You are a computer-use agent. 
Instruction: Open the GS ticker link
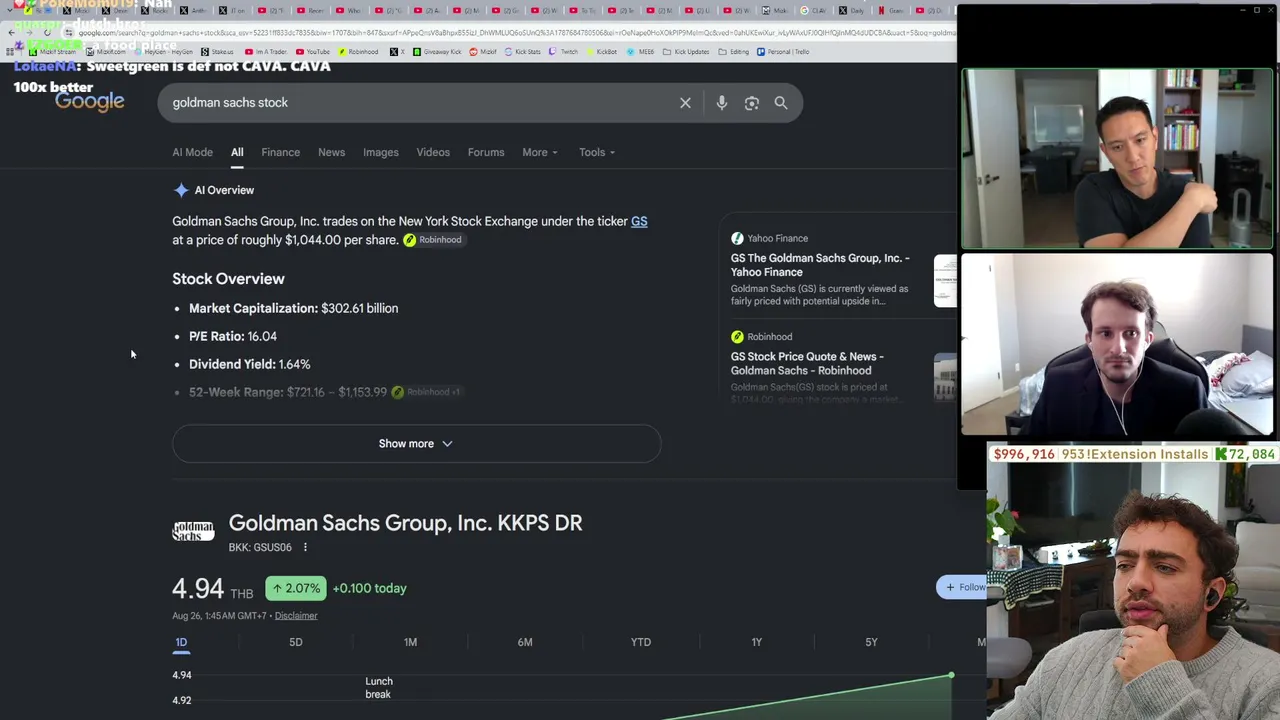[x=639, y=221]
